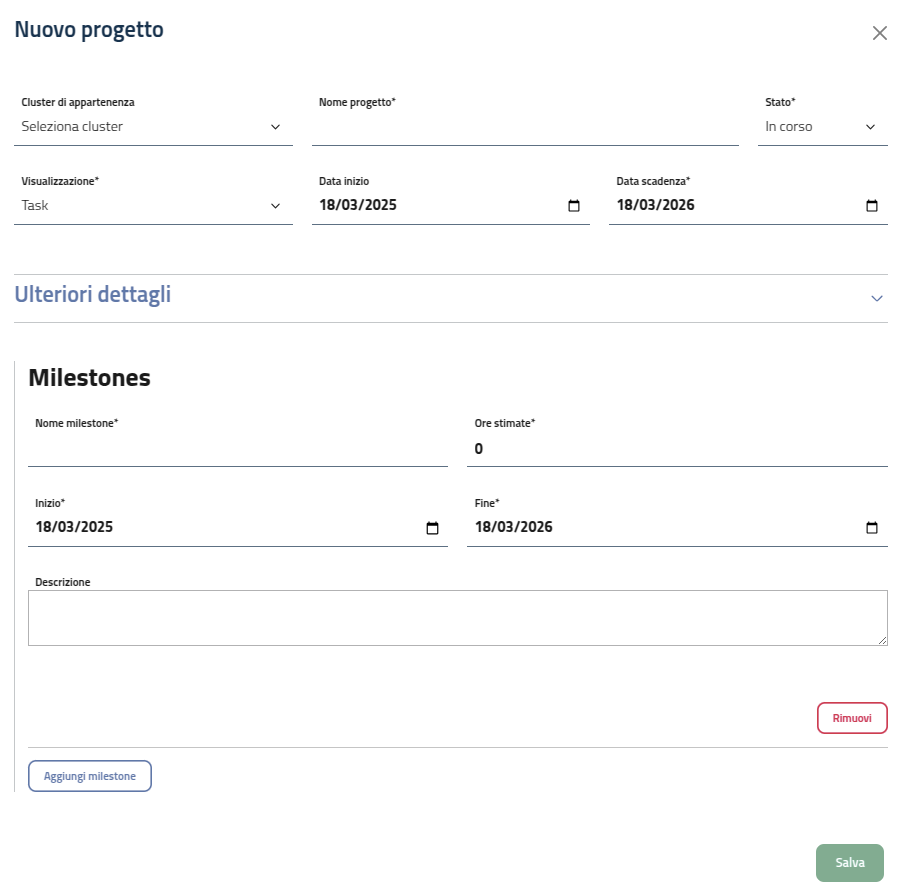This screenshot has height=891, width=899.
Task: Close the Nuovo progetto dialog
Action: [x=880, y=33]
